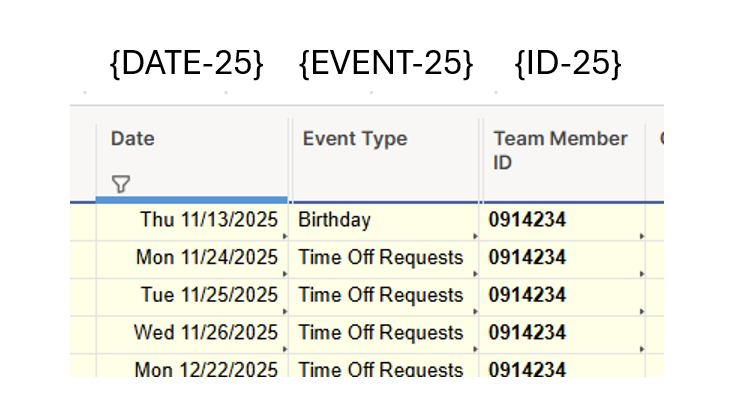Screen dimensions: 738x416
Task: Click the {EVENT-25} placeholder text
Action: click(x=386, y=63)
